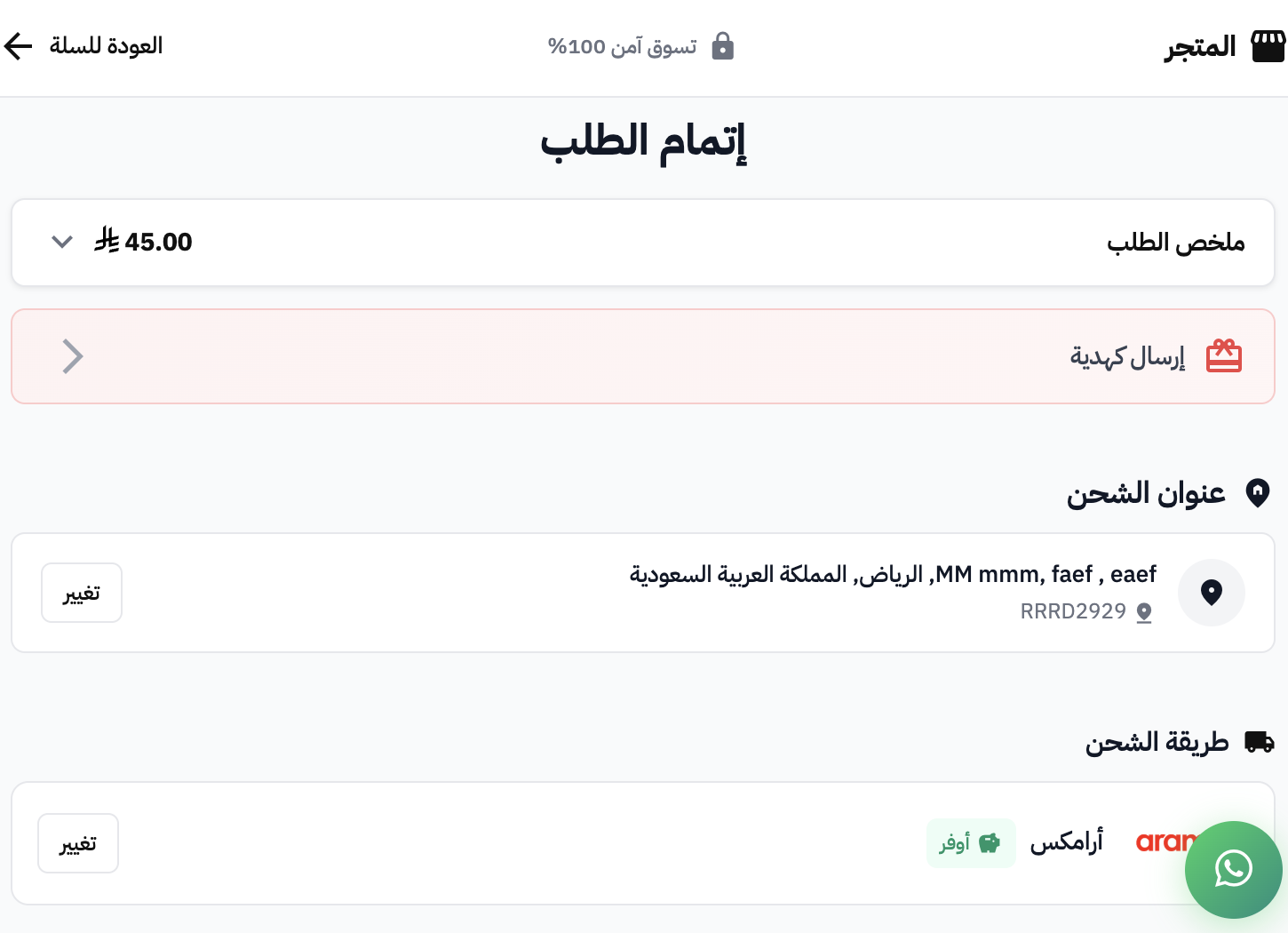The image size is (1288, 933).
Task: Open WhatsApp chat floating button
Action: pos(1233,869)
